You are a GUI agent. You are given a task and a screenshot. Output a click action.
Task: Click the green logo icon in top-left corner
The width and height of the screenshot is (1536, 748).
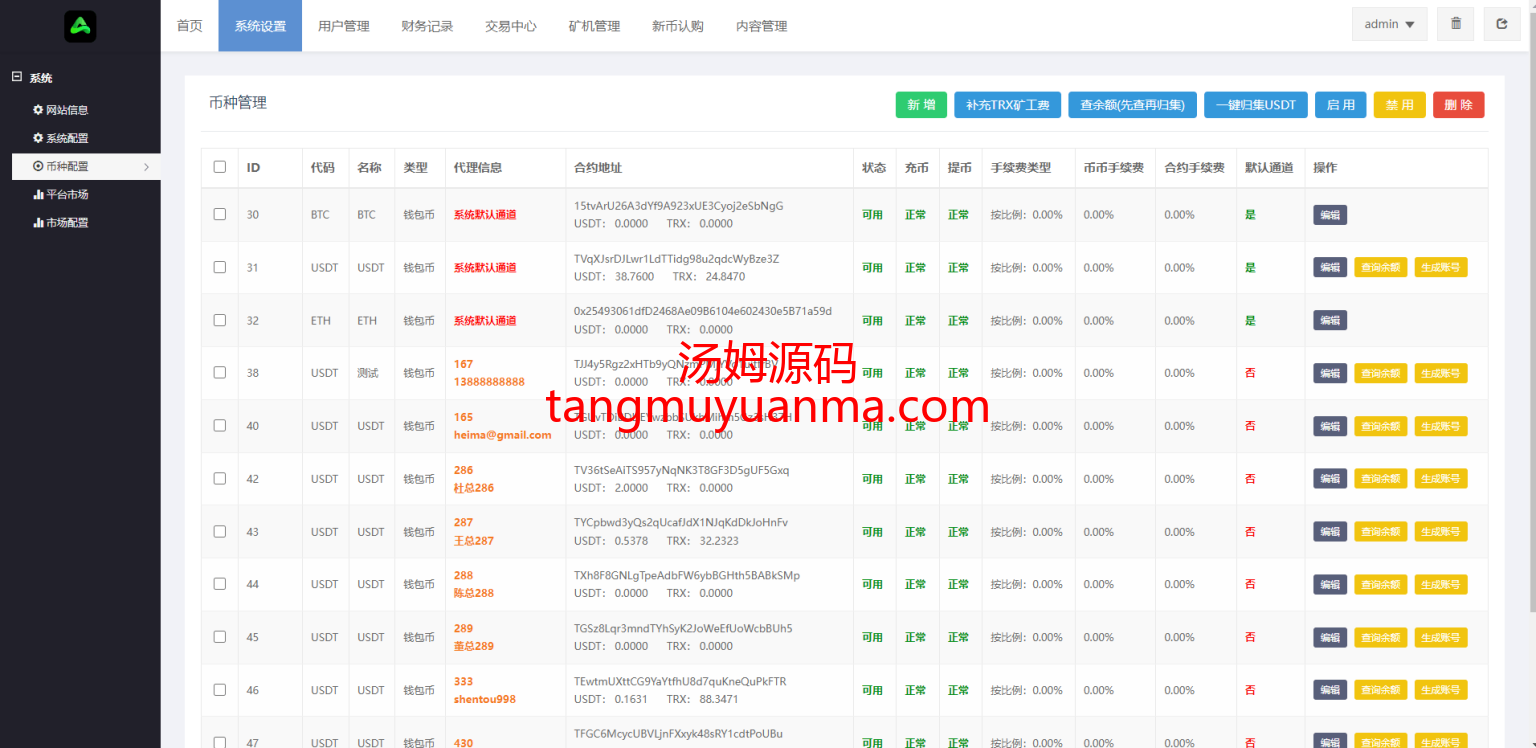point(80,26)
